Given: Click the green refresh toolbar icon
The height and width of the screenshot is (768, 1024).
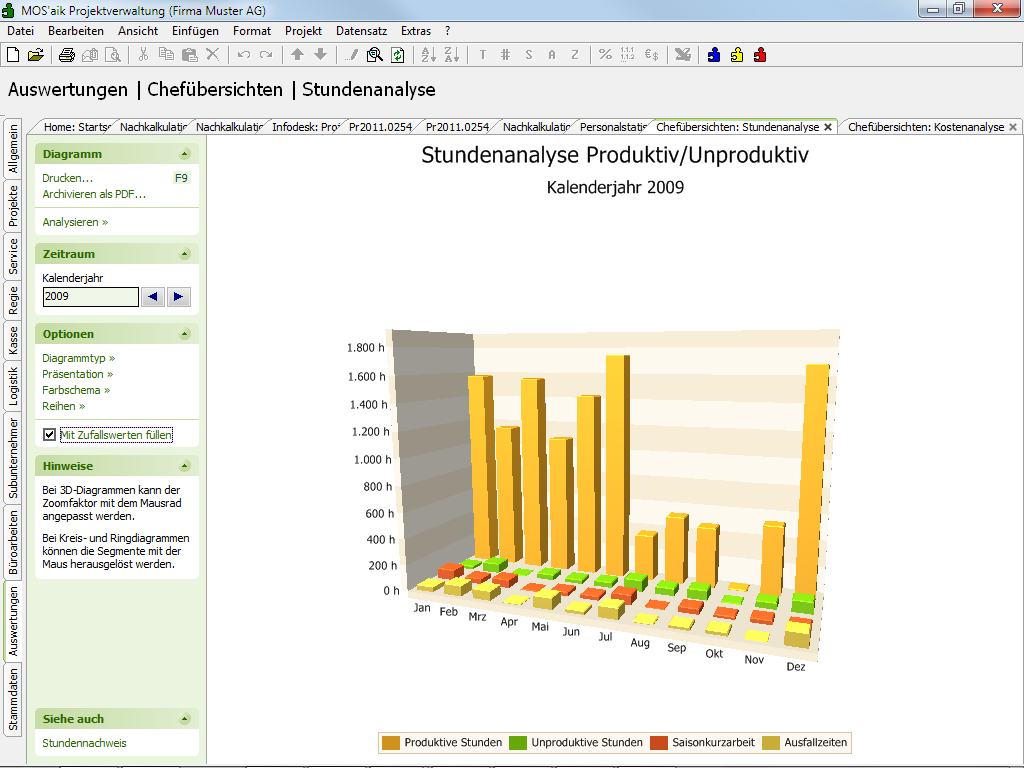Looking at the screenshot, I should point(397,55).
